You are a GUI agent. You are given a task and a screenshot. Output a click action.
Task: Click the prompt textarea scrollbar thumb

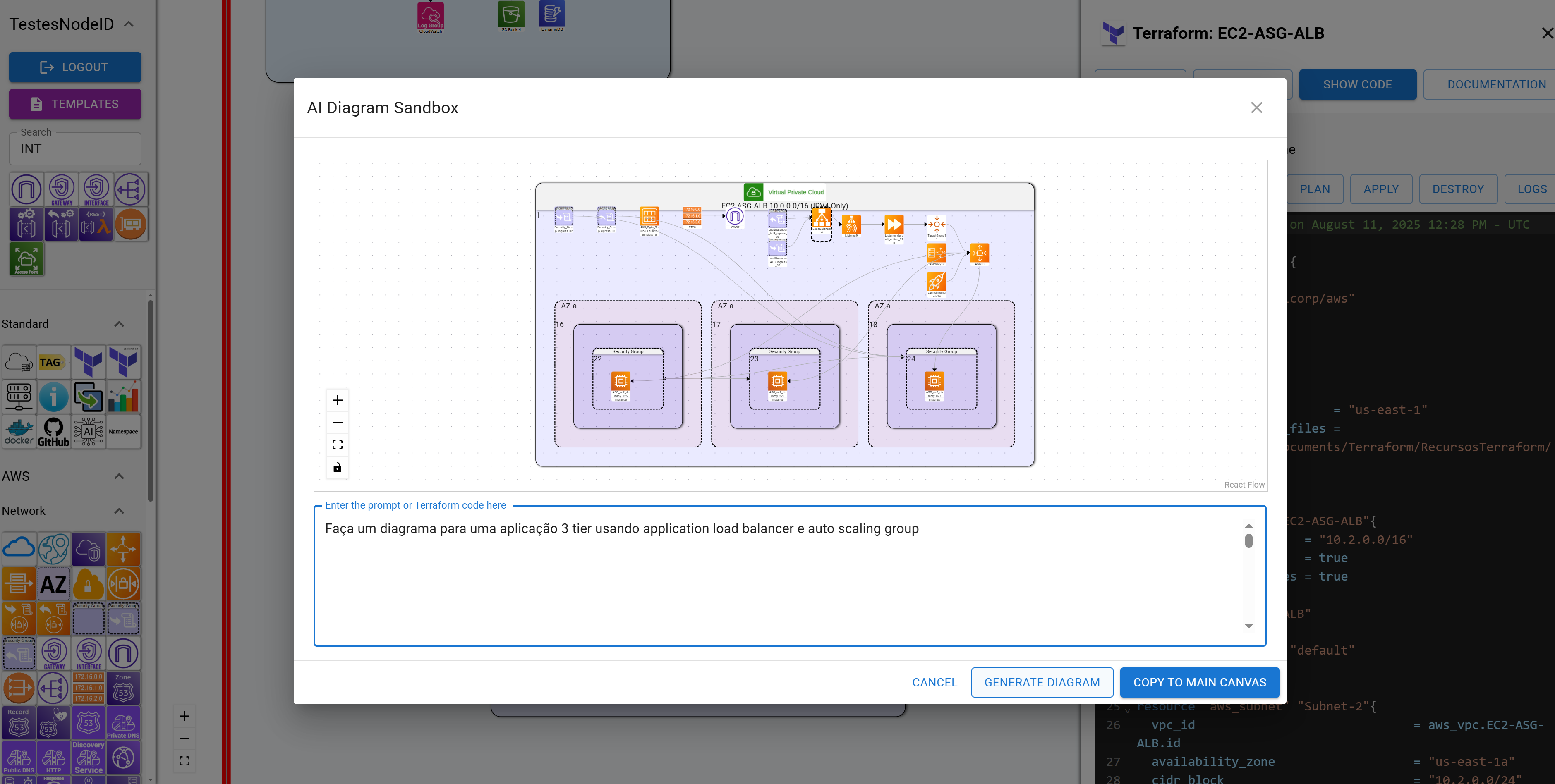tap(1249, 541)
